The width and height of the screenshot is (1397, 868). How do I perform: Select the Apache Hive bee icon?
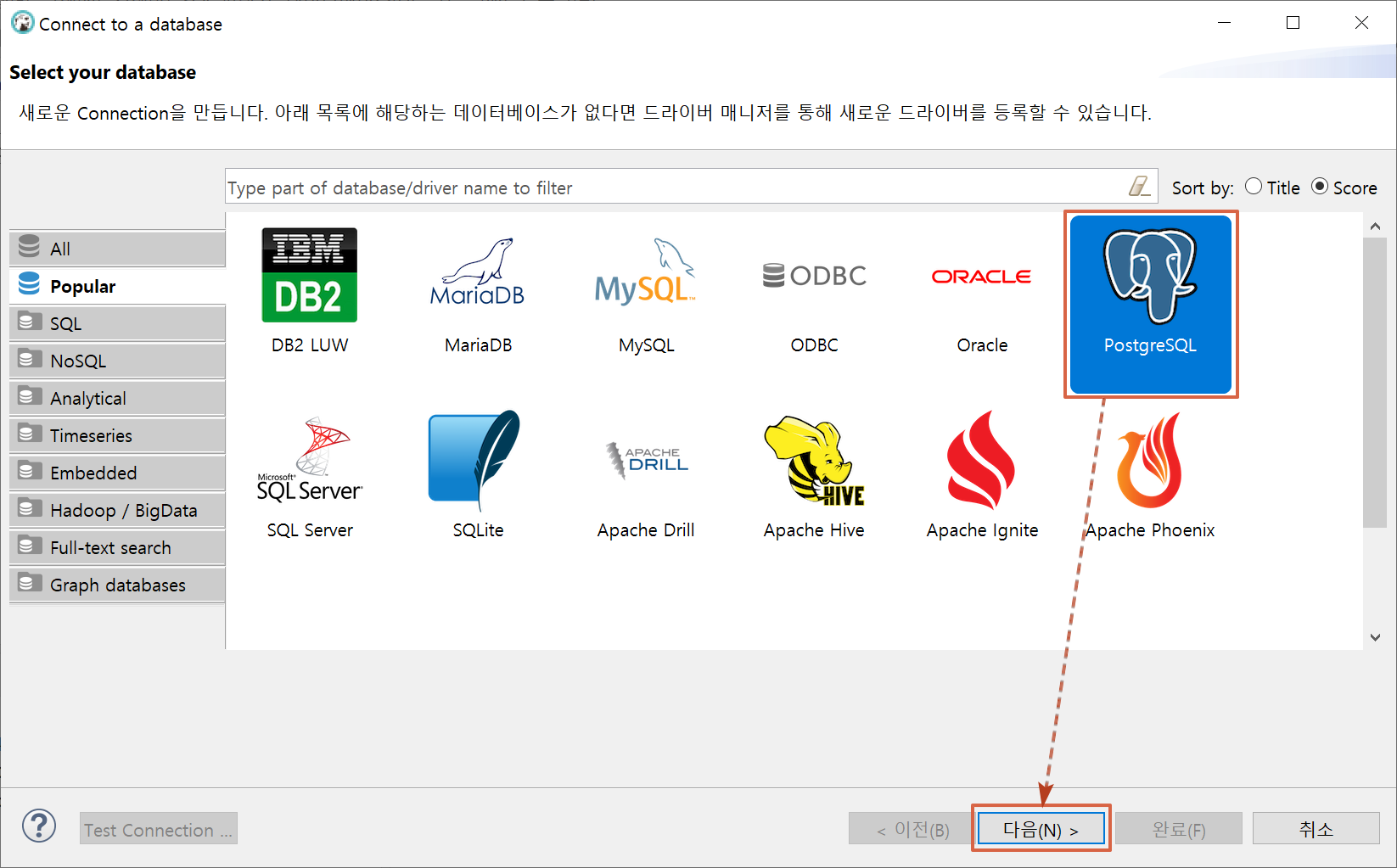(x=814, y=461)
